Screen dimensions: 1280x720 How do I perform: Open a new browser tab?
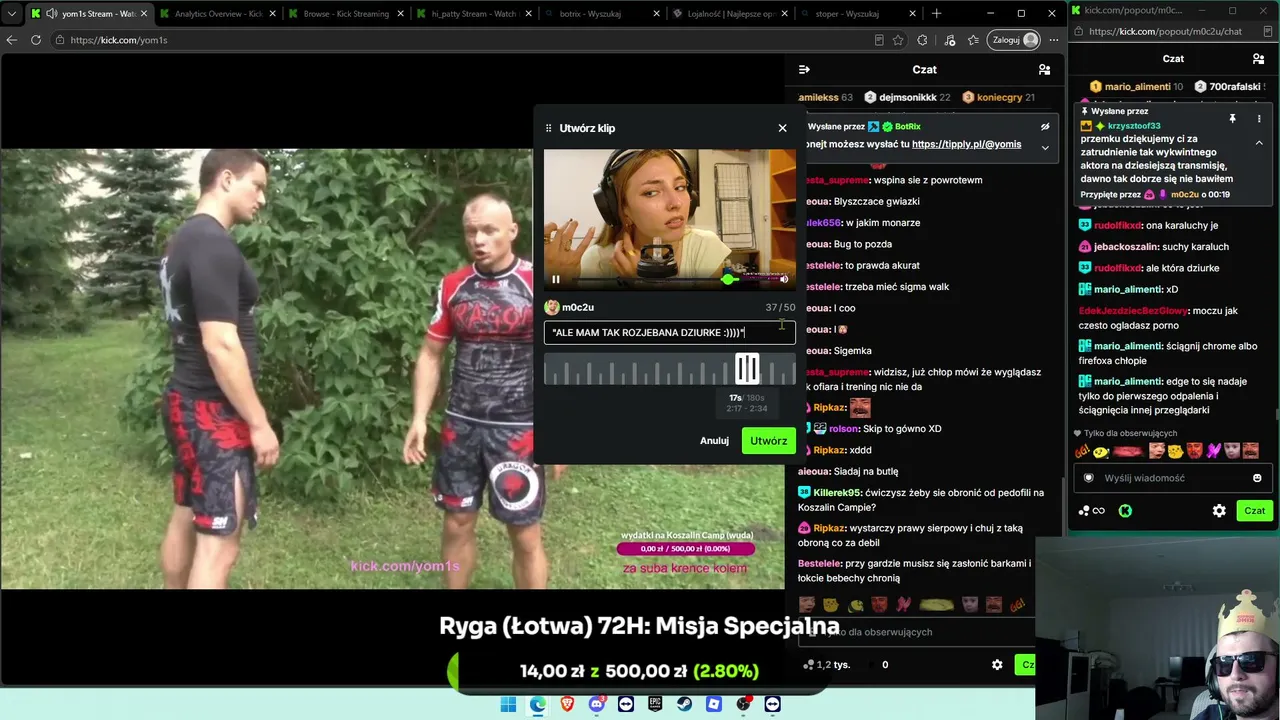tap(936, 14)
